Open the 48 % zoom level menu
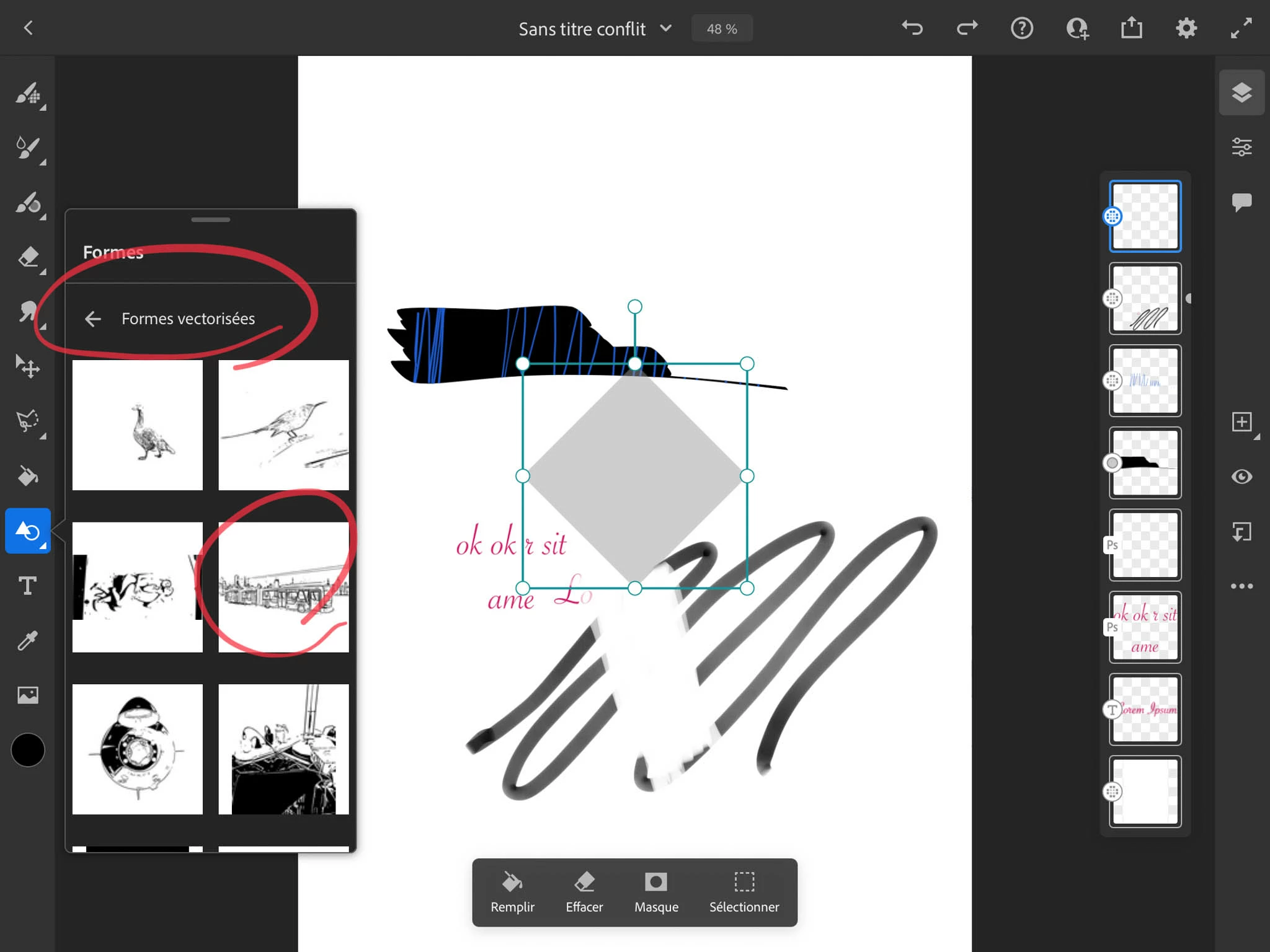 (722, 29)
